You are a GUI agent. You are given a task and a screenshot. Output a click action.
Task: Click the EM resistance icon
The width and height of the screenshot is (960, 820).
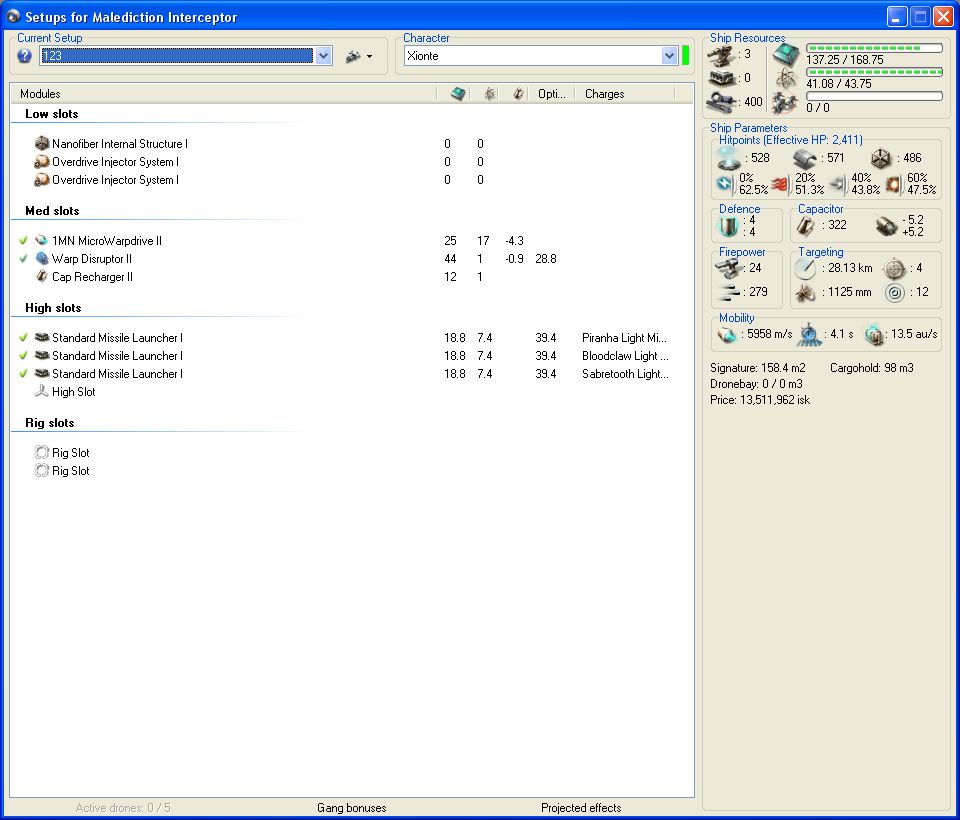pyautogui.click(x=726, y=183)
